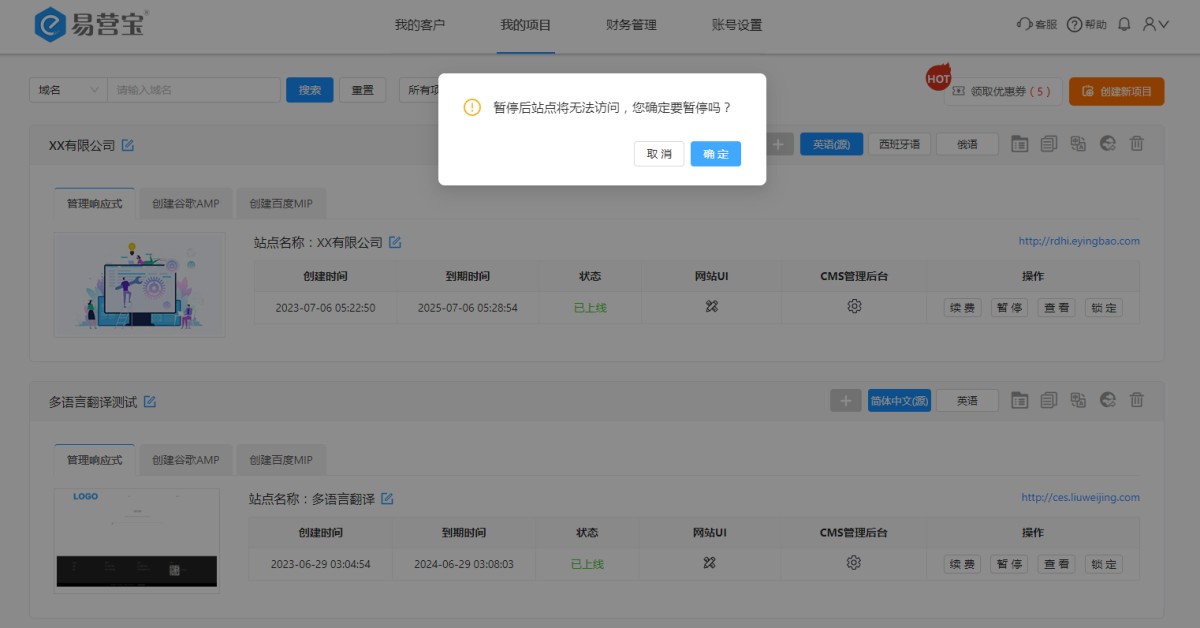Click the translate icon in XX有限公司 row
The image size is (1200, 628).
1078,144
